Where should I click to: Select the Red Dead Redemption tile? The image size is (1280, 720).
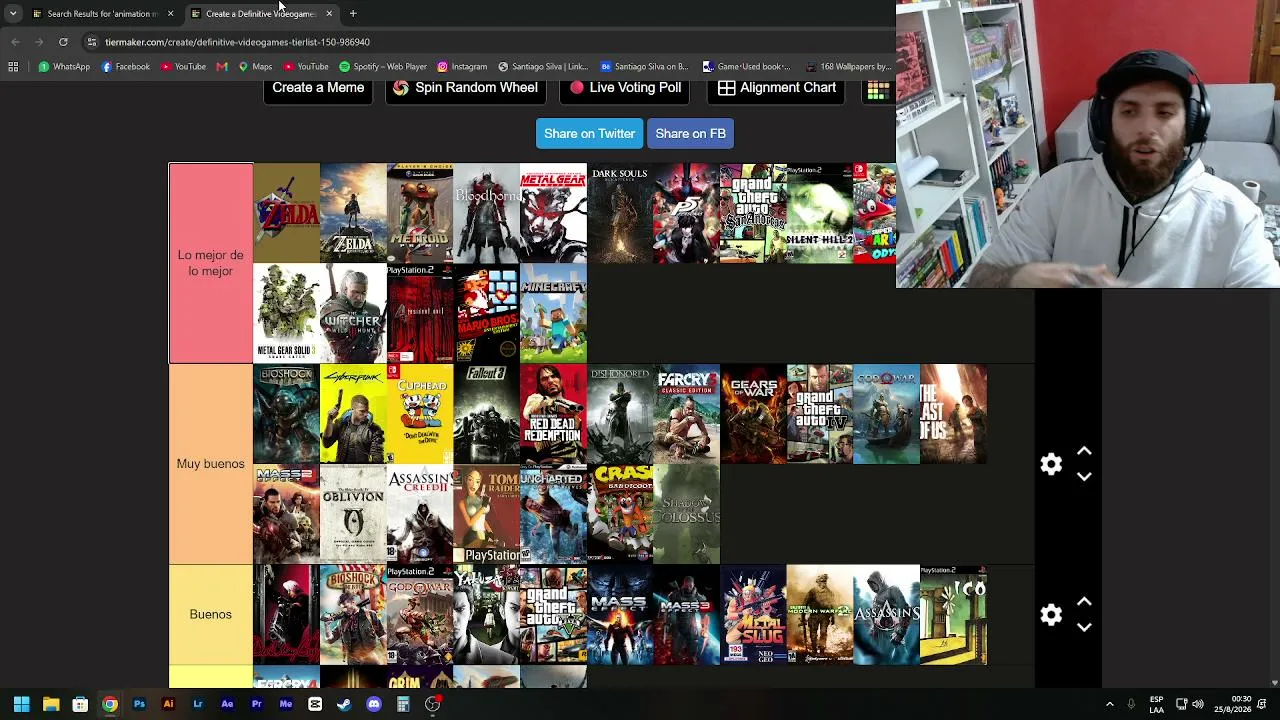(x=553, y=414)
